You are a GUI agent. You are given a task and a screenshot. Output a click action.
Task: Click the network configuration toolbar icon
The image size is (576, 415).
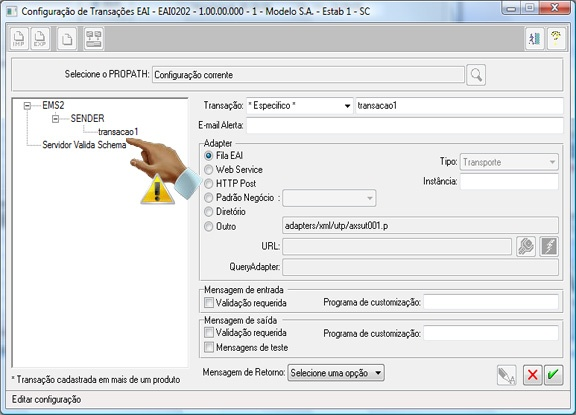[94, 38]
